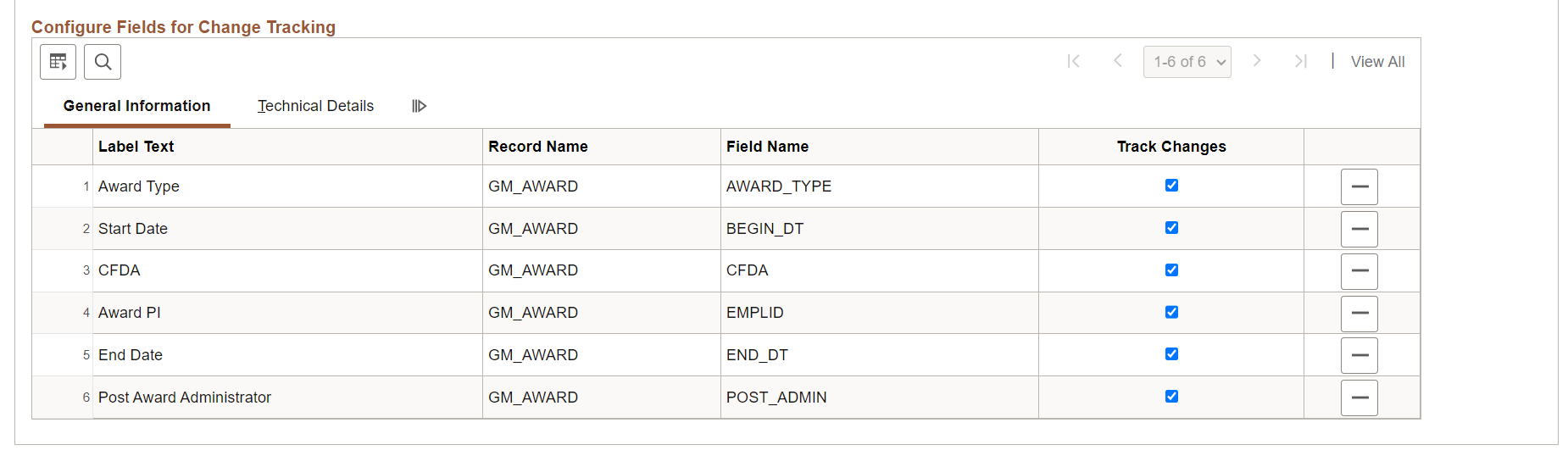Uncheck Track Changes for AWARD_TYPE

tap(1171, 186)
